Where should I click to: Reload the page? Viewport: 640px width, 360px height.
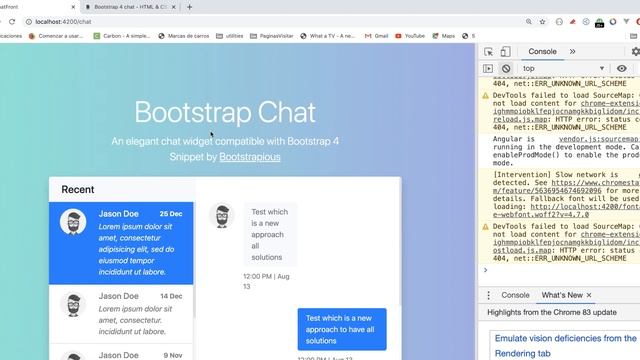[12, 22]
